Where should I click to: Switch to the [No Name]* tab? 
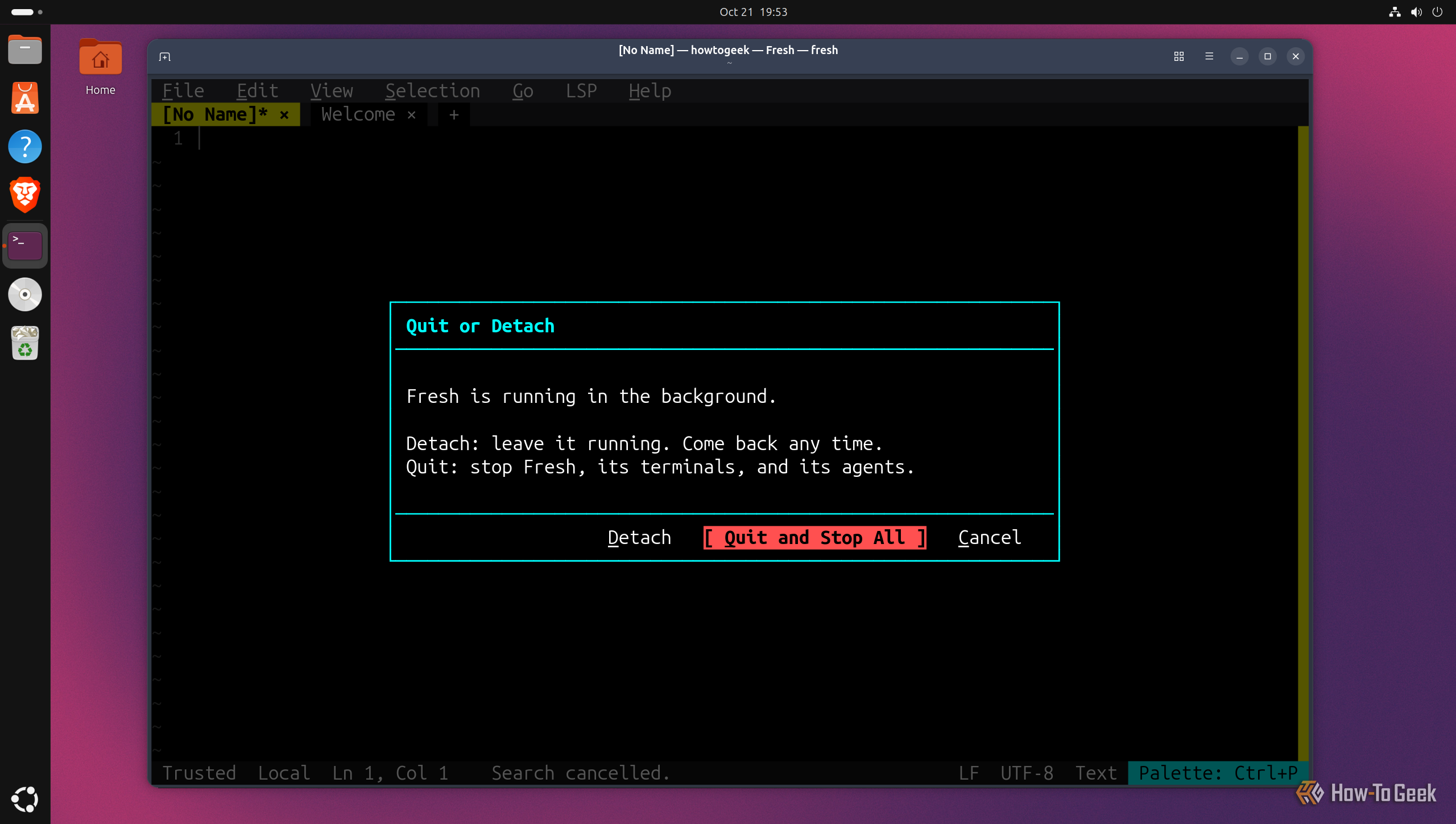tap(215, 114)
